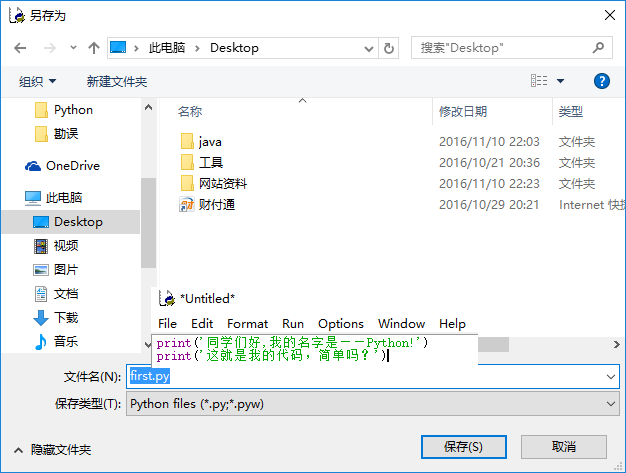The height and width of the screenshot is (473, 626).
Task: Open 音乐 in the sidebar
Action: click(56, 342)
